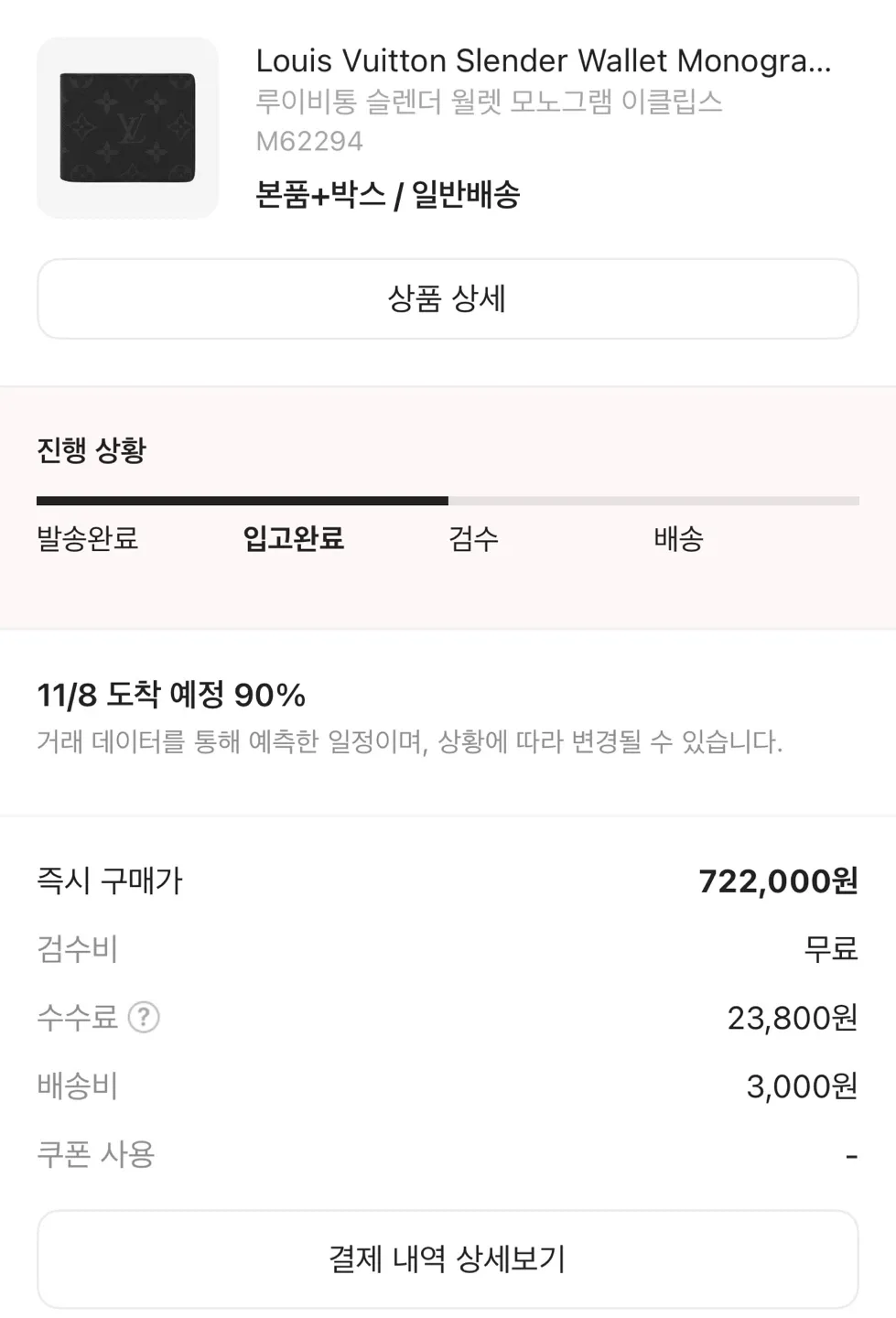Tap the 쿠폰 사용 row label
The height and width of the screenshot is (1318, 896).
coord(95,1154)
